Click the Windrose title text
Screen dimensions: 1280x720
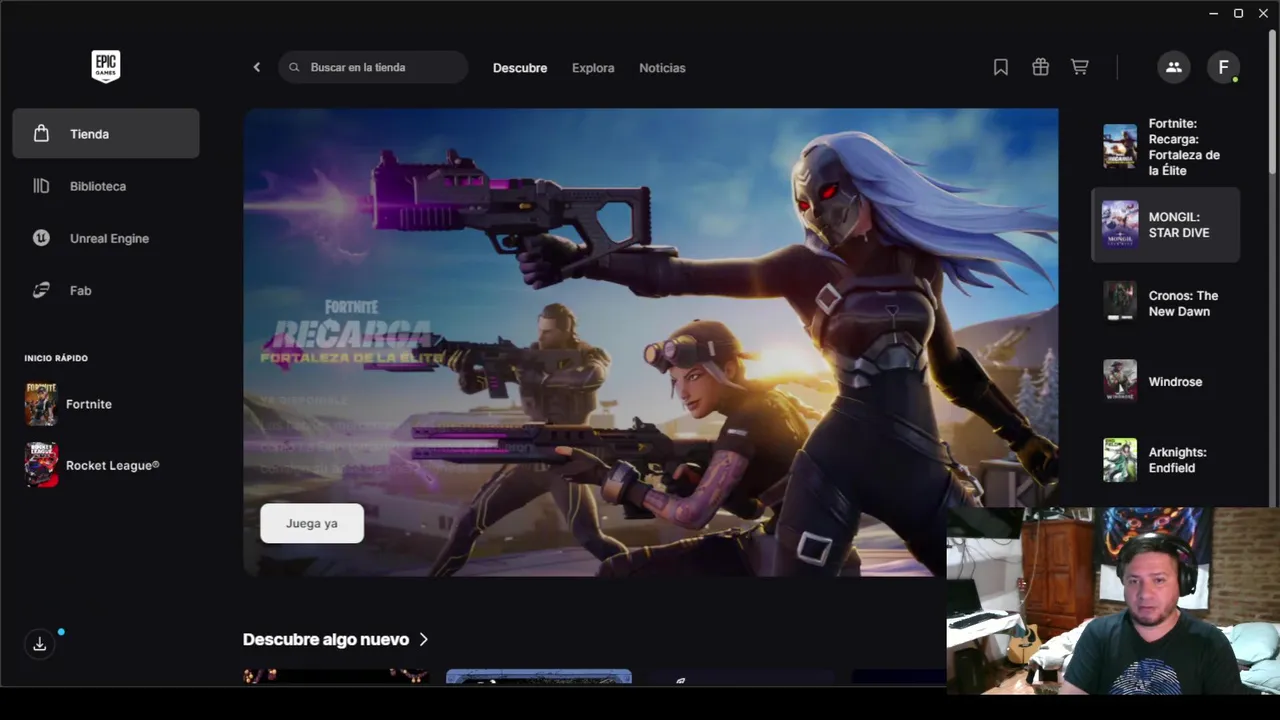(x=1175, y=382)
